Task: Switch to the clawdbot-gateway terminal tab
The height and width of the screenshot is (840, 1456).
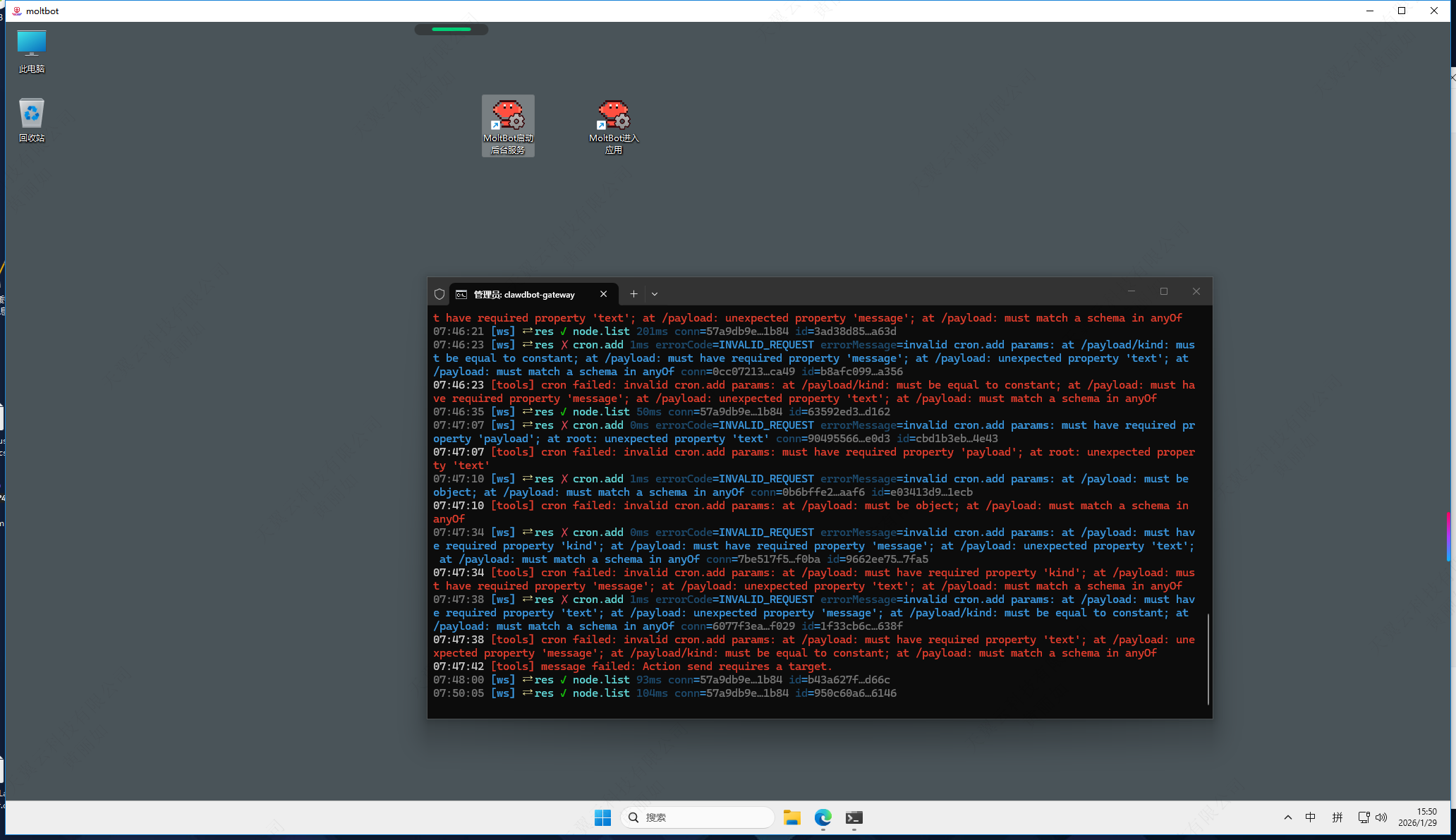Action: click(526, 294)
